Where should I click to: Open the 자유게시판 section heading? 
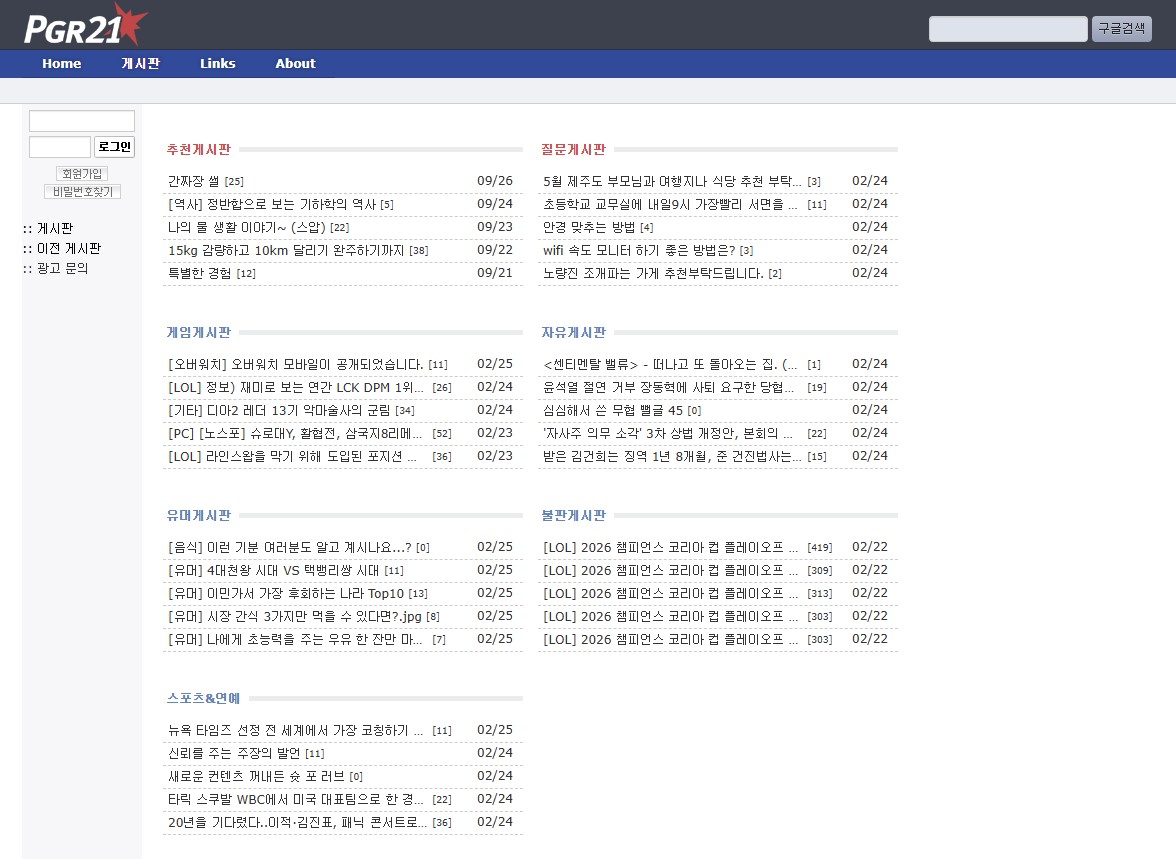pyautogui.click(x=574, y=332)
